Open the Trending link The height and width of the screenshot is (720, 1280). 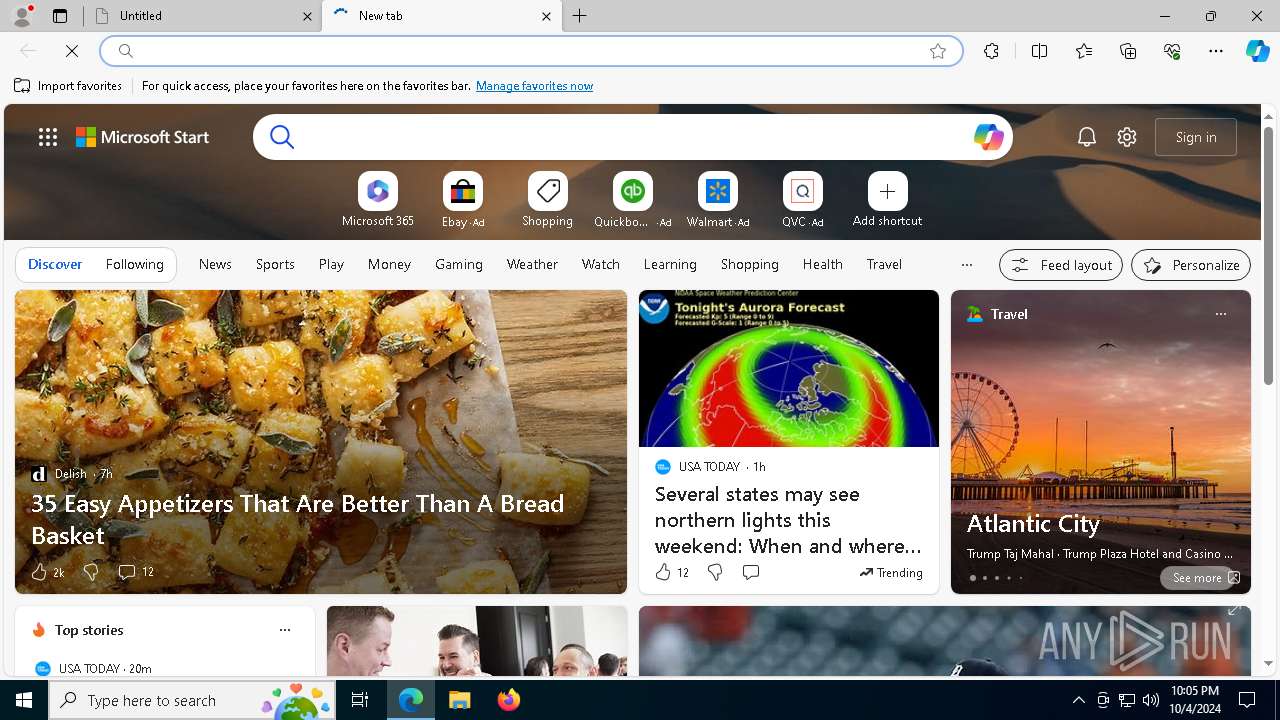(x=891, y=573)
